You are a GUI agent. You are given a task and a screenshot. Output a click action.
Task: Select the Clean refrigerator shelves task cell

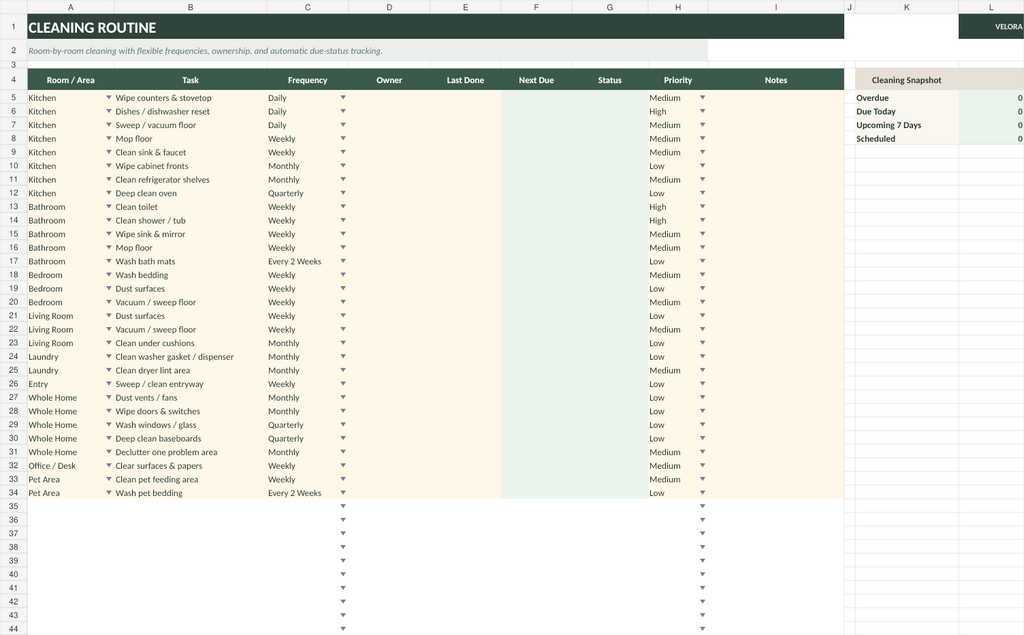pyautogui.click(x=190, y=179)
